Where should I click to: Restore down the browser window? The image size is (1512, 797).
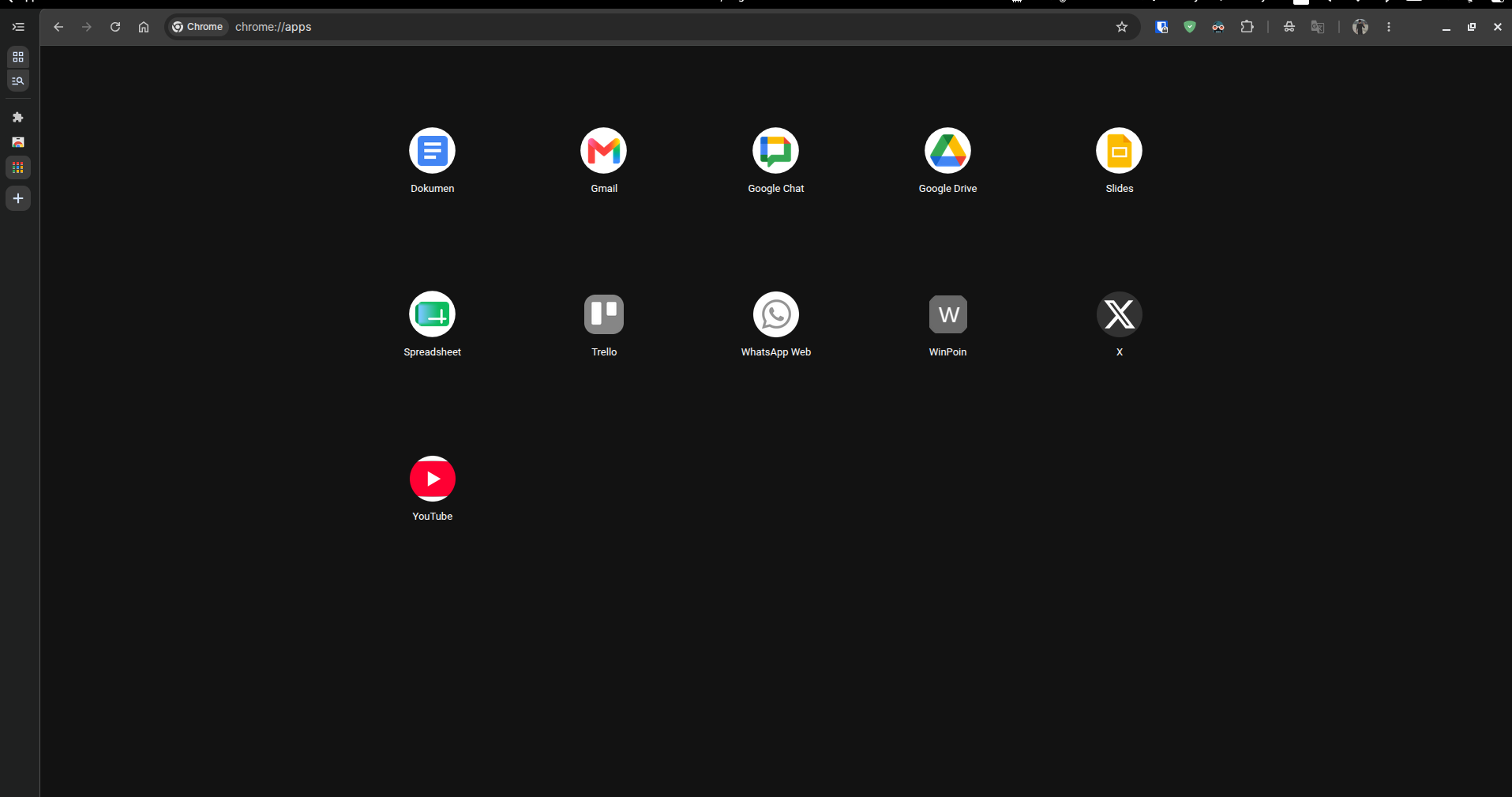click(x=1472, y=27)
